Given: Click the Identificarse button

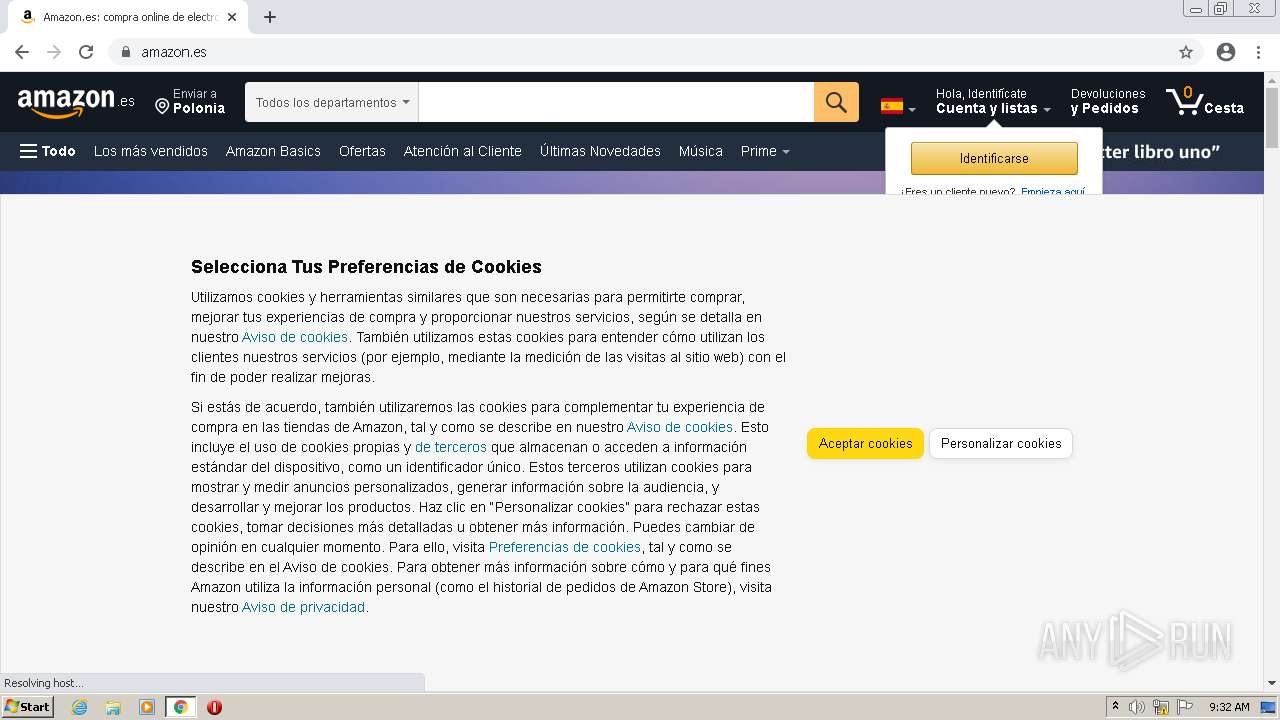Looking at the screenshot, I should pos(994,158).
